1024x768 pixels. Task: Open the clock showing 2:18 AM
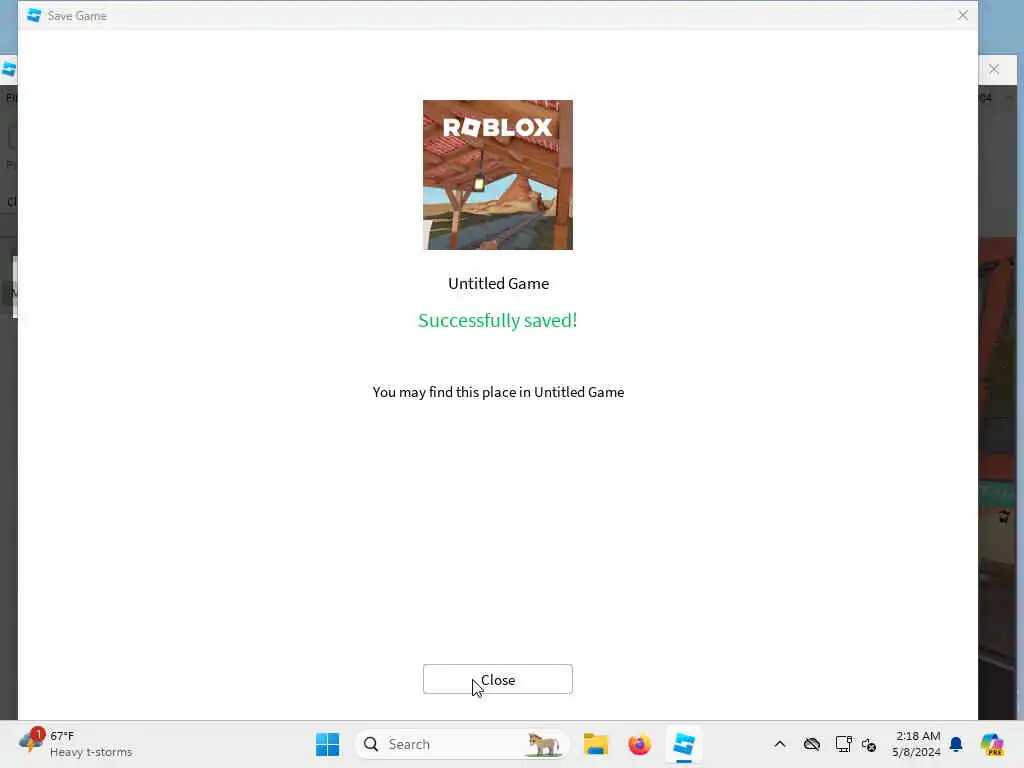click(x=917, y=744)
